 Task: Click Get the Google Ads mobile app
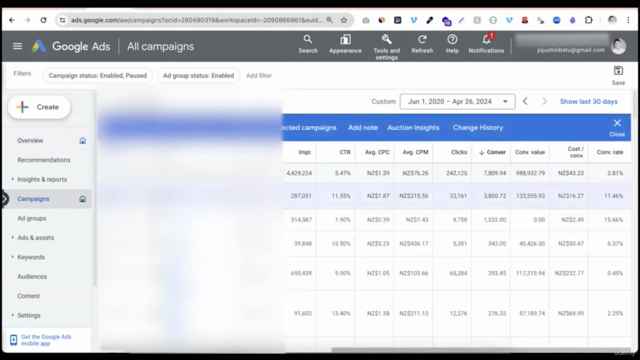[46, 340]
